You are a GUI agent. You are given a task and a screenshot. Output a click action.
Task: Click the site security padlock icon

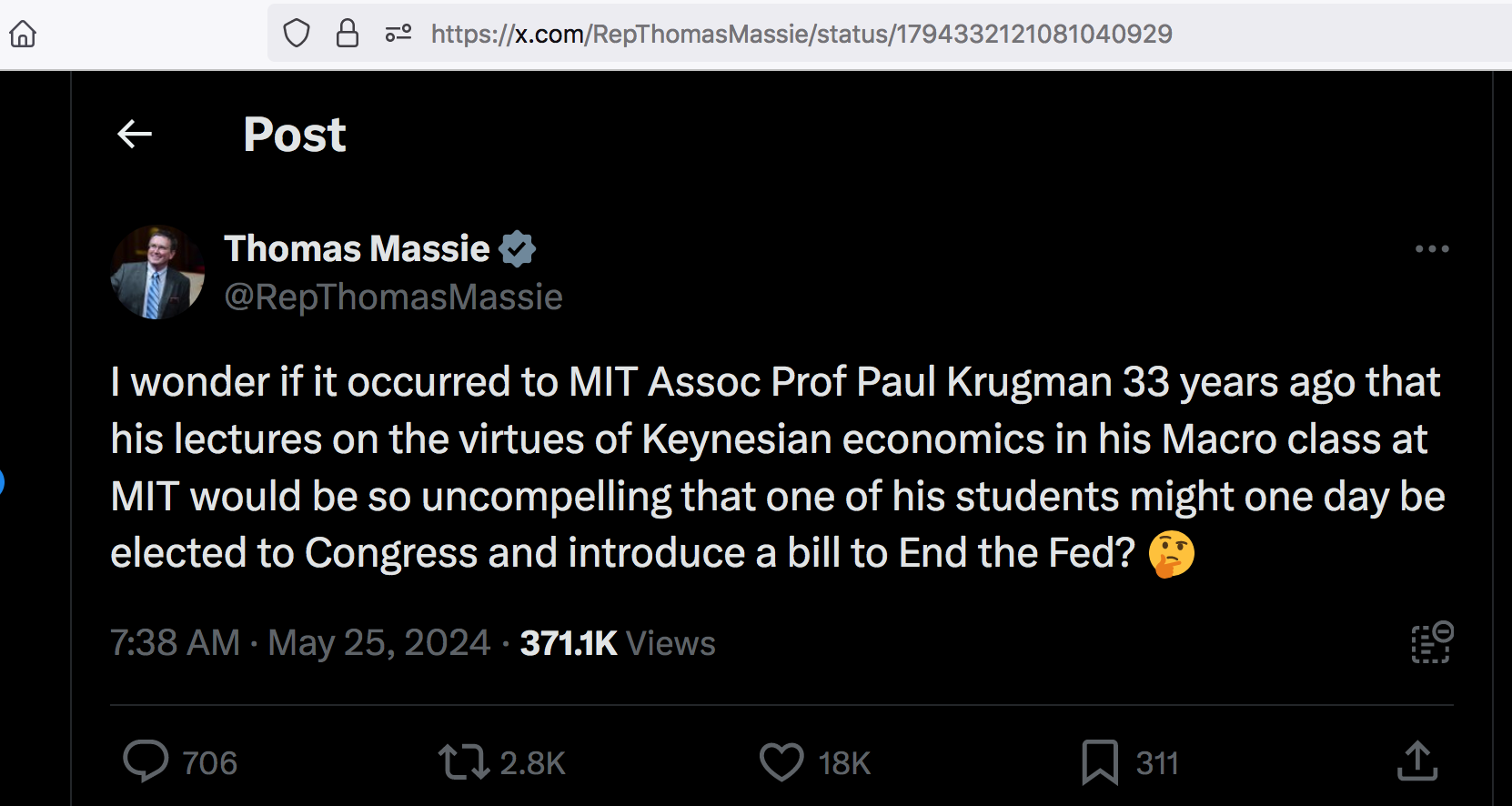pos(348,35)
